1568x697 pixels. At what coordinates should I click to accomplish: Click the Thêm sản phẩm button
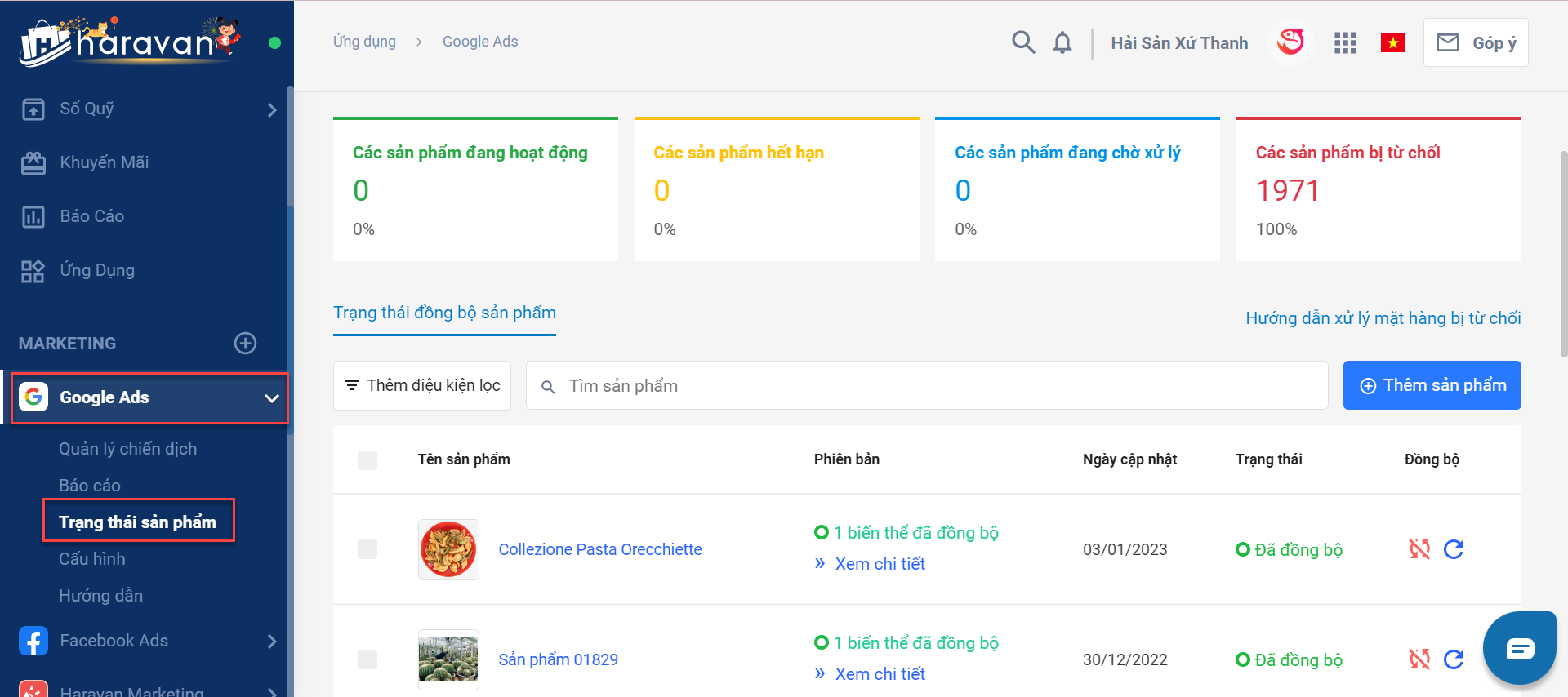1432,385
